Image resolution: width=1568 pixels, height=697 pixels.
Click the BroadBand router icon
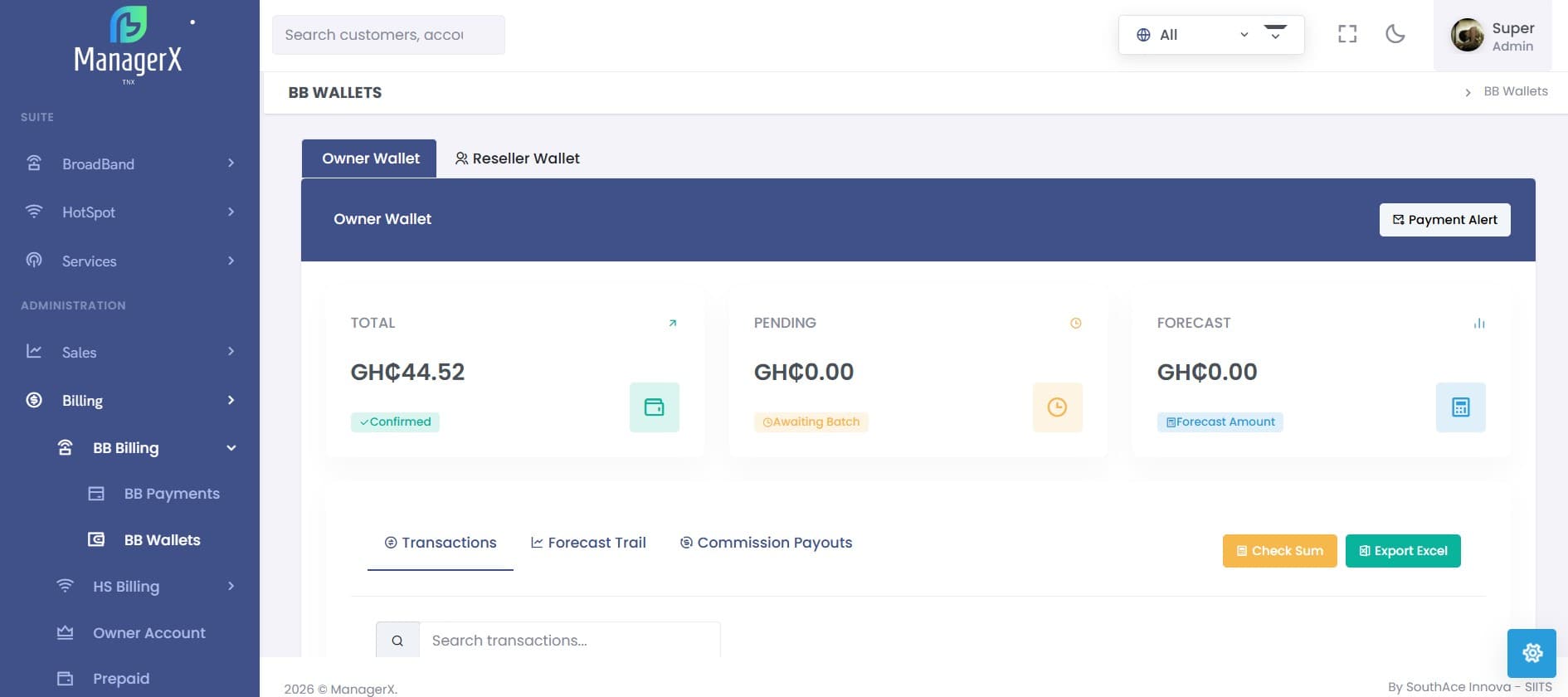pyautogui.click(x=34, y=163)
